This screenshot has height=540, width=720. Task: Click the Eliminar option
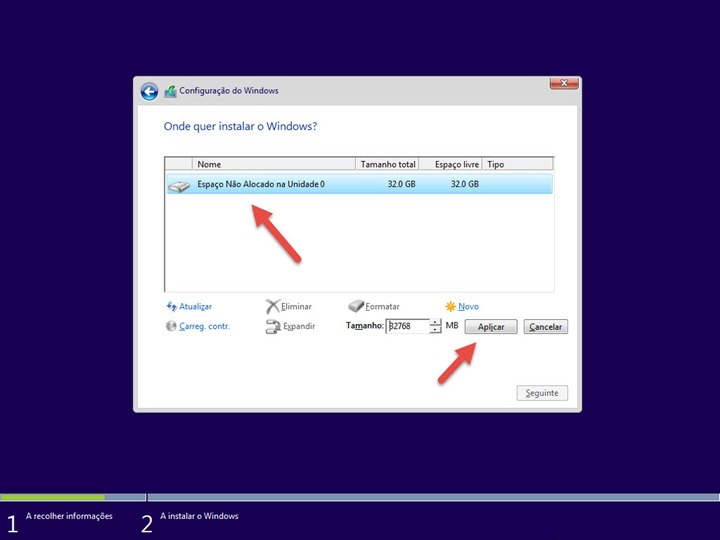296,306
